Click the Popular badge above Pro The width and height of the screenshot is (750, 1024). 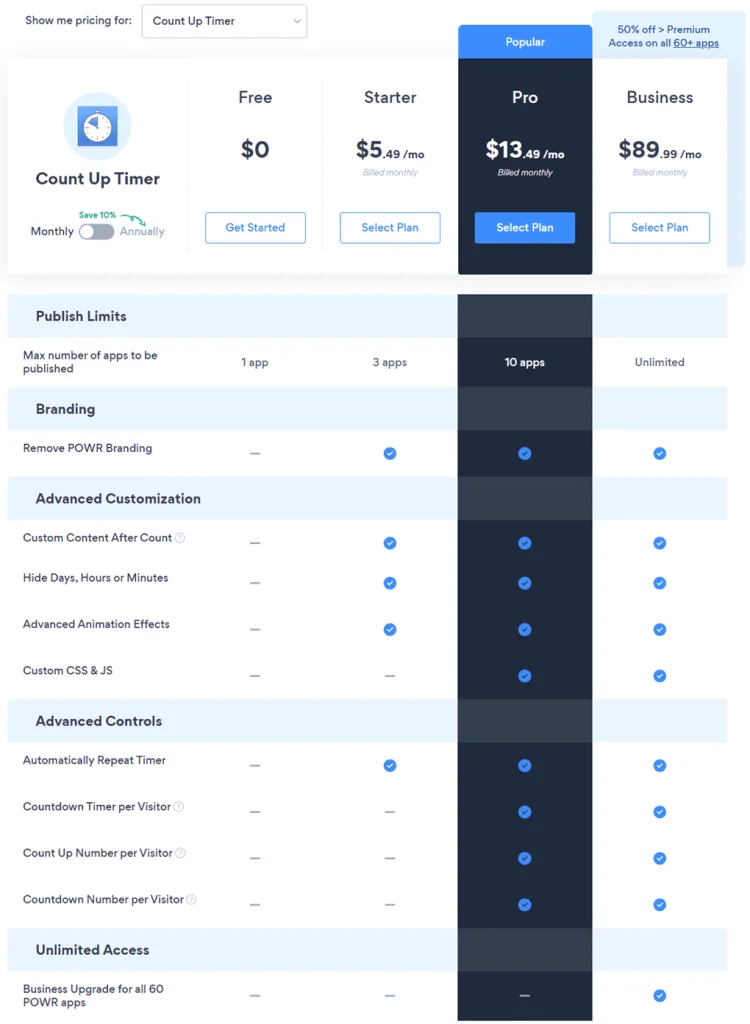pyautogui.click(x=525, y=41)
